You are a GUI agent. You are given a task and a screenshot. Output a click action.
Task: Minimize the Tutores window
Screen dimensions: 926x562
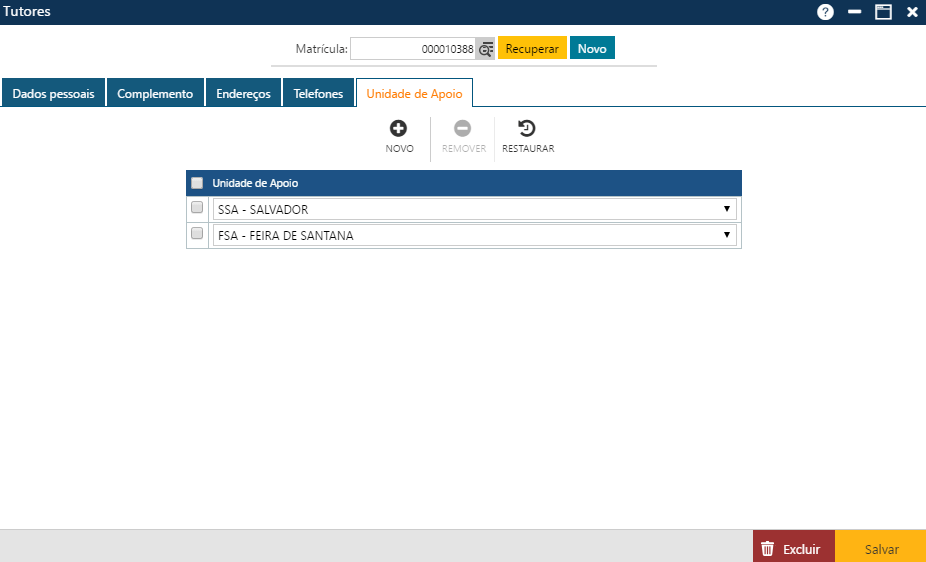point(855,12)
